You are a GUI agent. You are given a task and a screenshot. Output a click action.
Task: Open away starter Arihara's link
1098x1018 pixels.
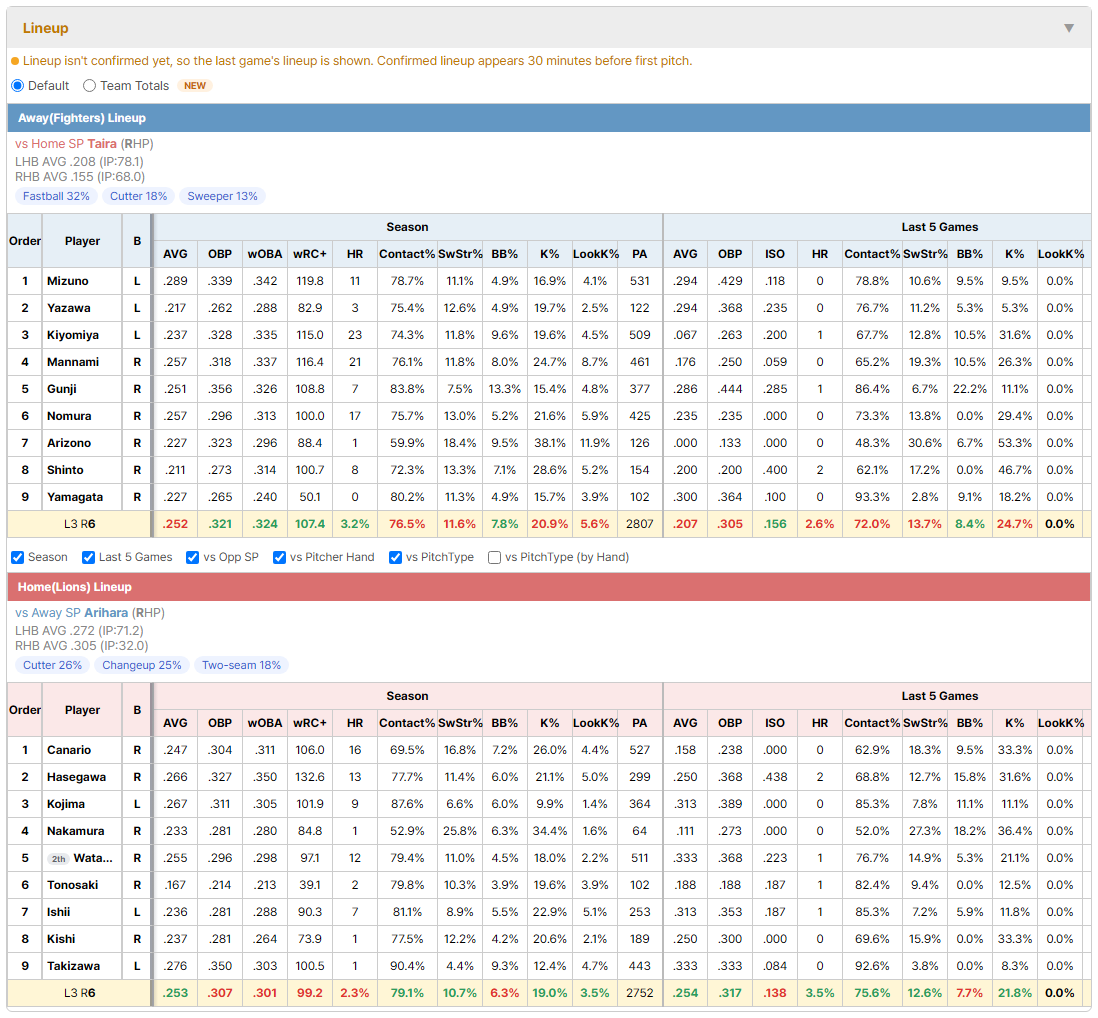(x=106, y=613)
